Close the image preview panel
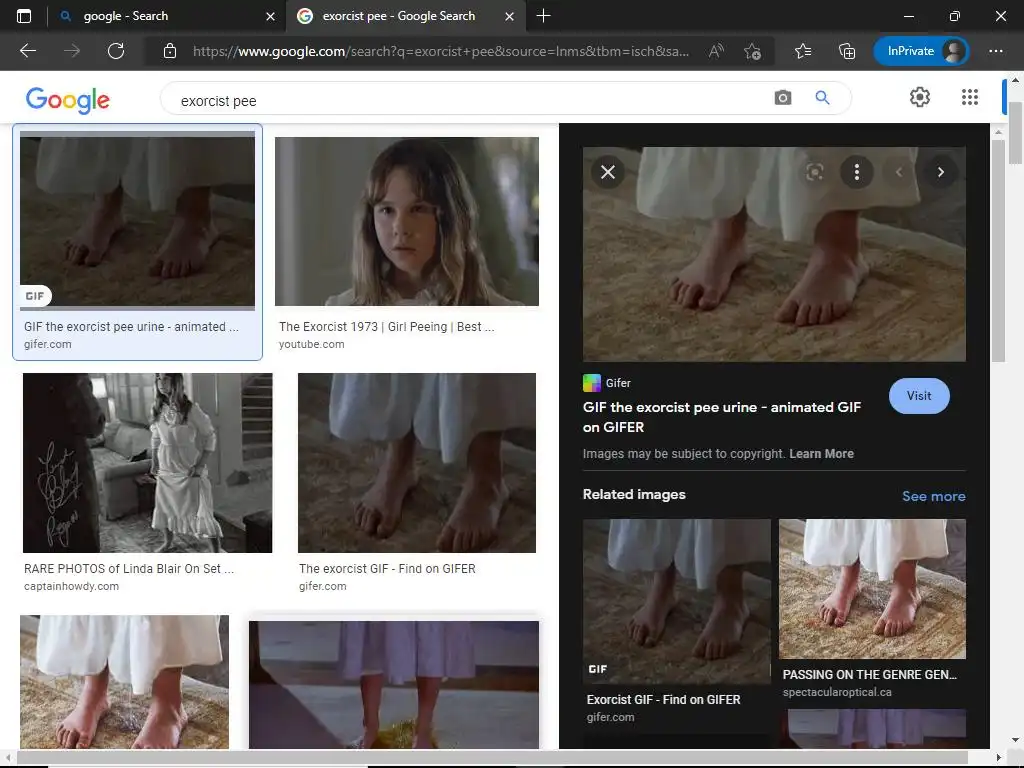1024x768 pixels. (608, 172)
